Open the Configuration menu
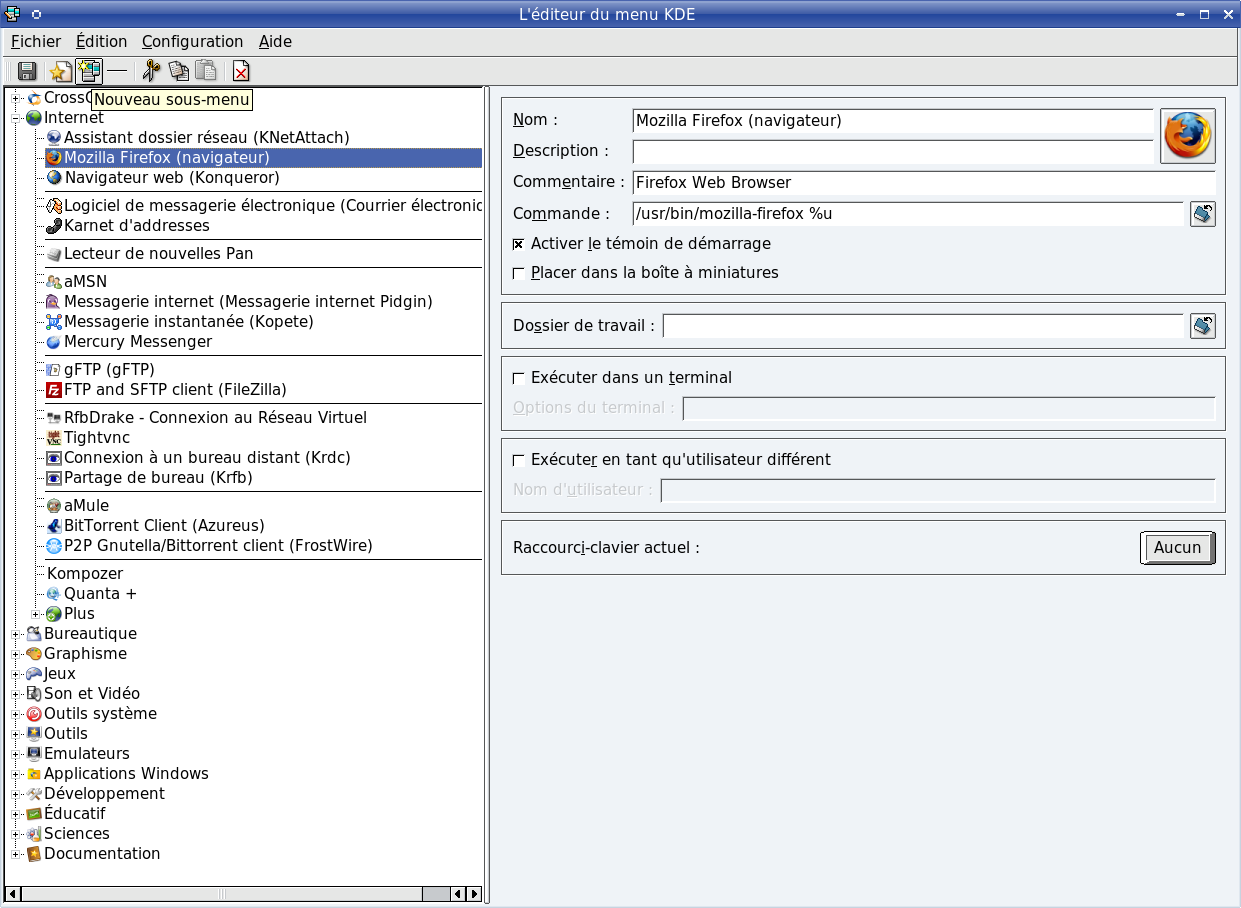1241x908 pixels. coord(193,41)
